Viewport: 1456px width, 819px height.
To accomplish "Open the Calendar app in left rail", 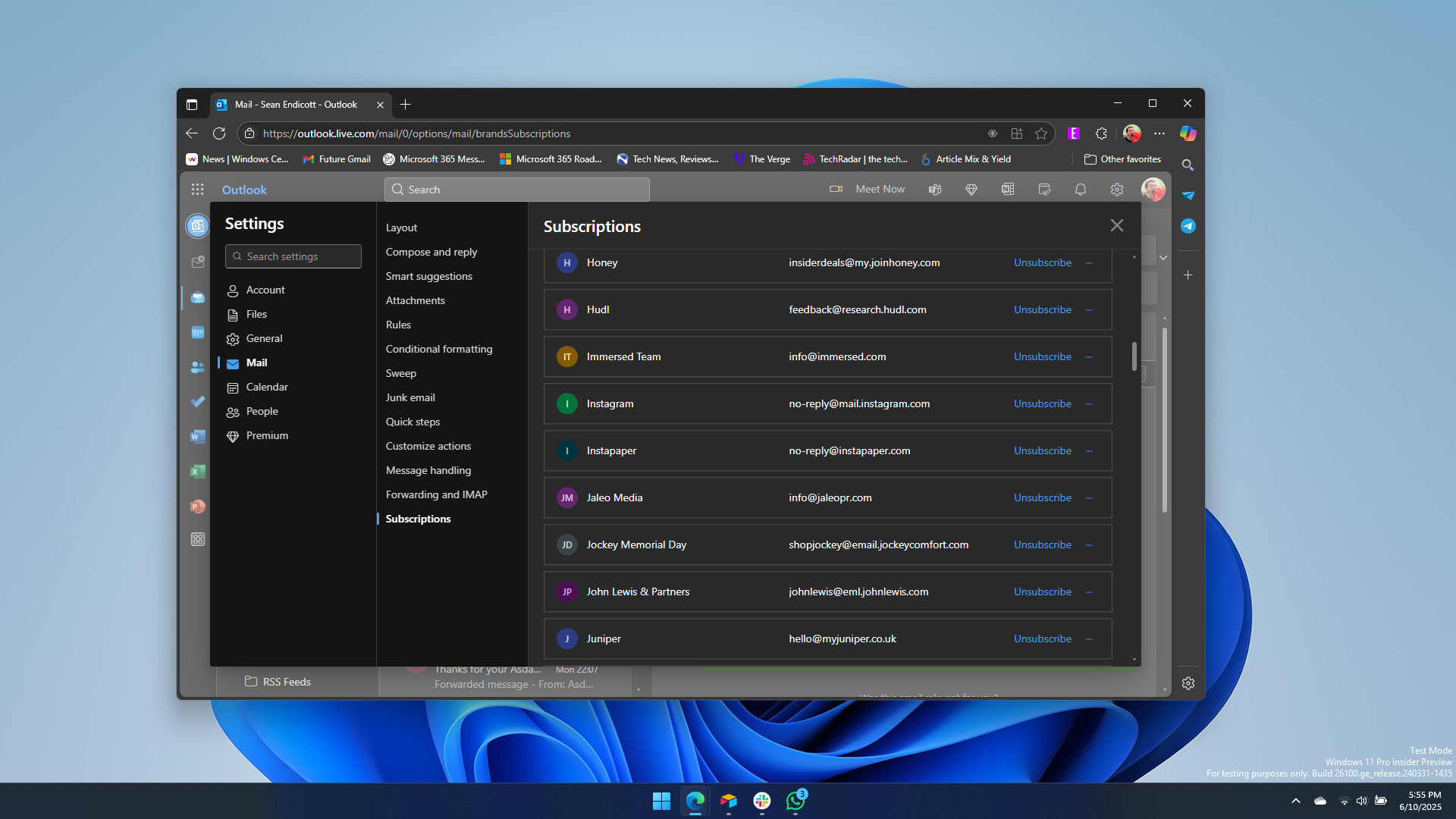I will 198,332.
